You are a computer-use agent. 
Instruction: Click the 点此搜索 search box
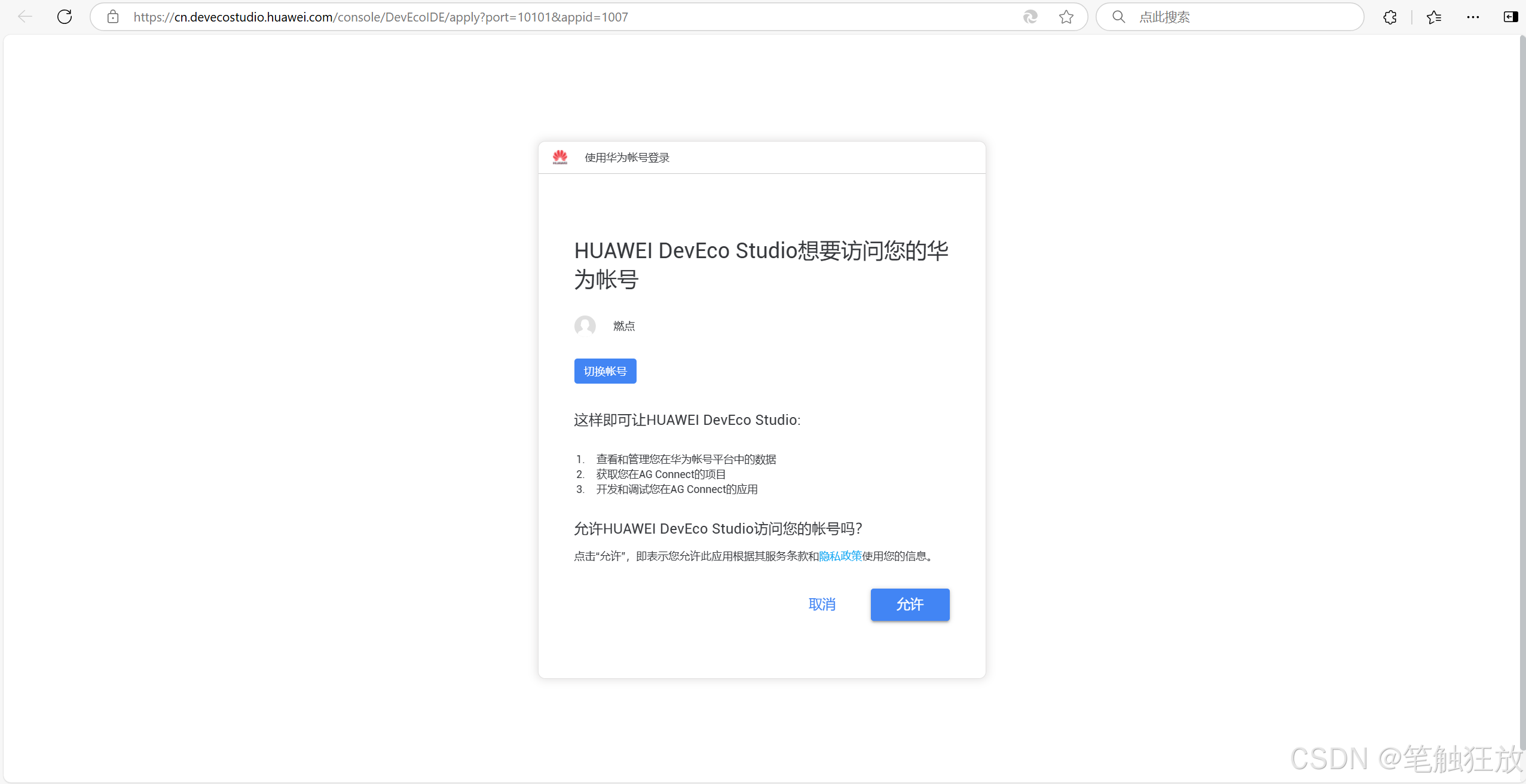[x=1230, y=17]
